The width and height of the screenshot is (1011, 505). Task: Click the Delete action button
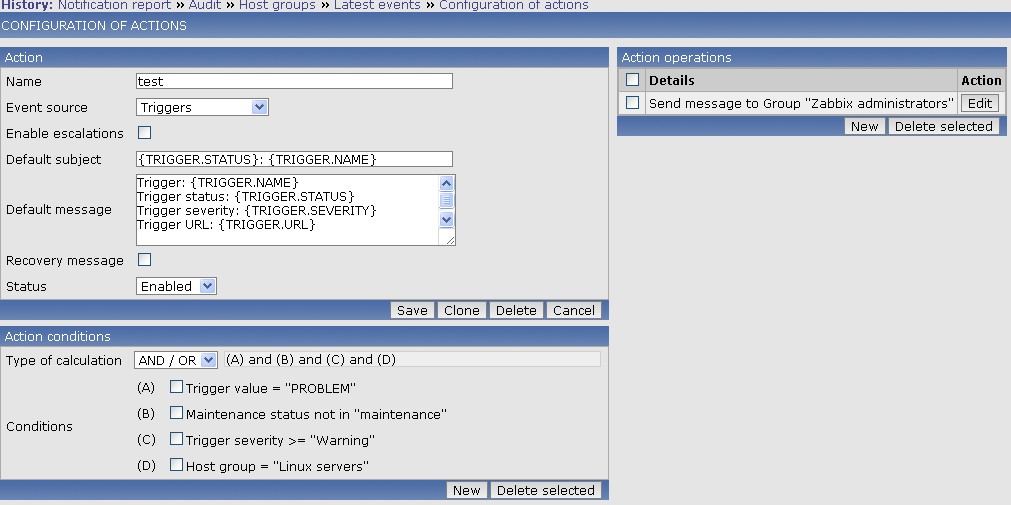click(516, 310)
